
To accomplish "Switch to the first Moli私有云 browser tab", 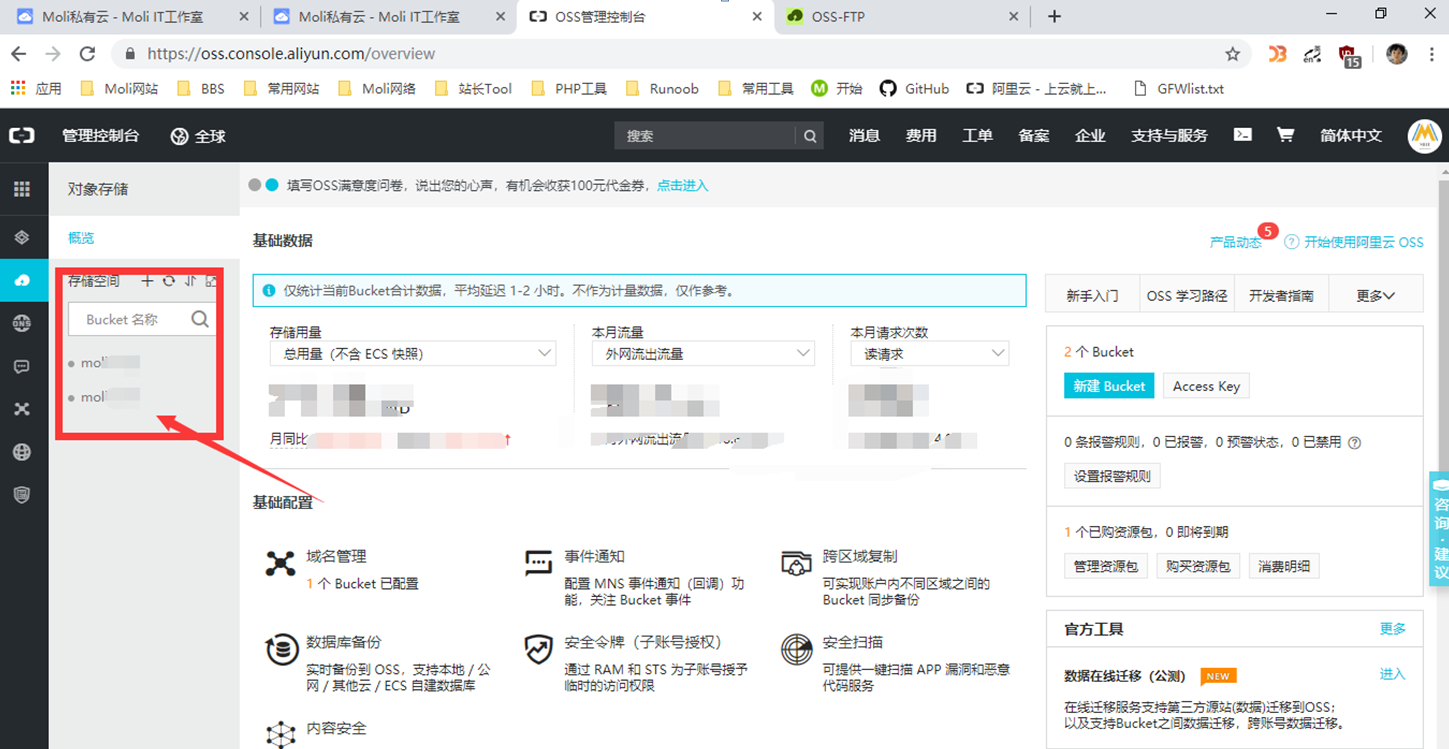I will pyautogui.click(x=130, y=16).
